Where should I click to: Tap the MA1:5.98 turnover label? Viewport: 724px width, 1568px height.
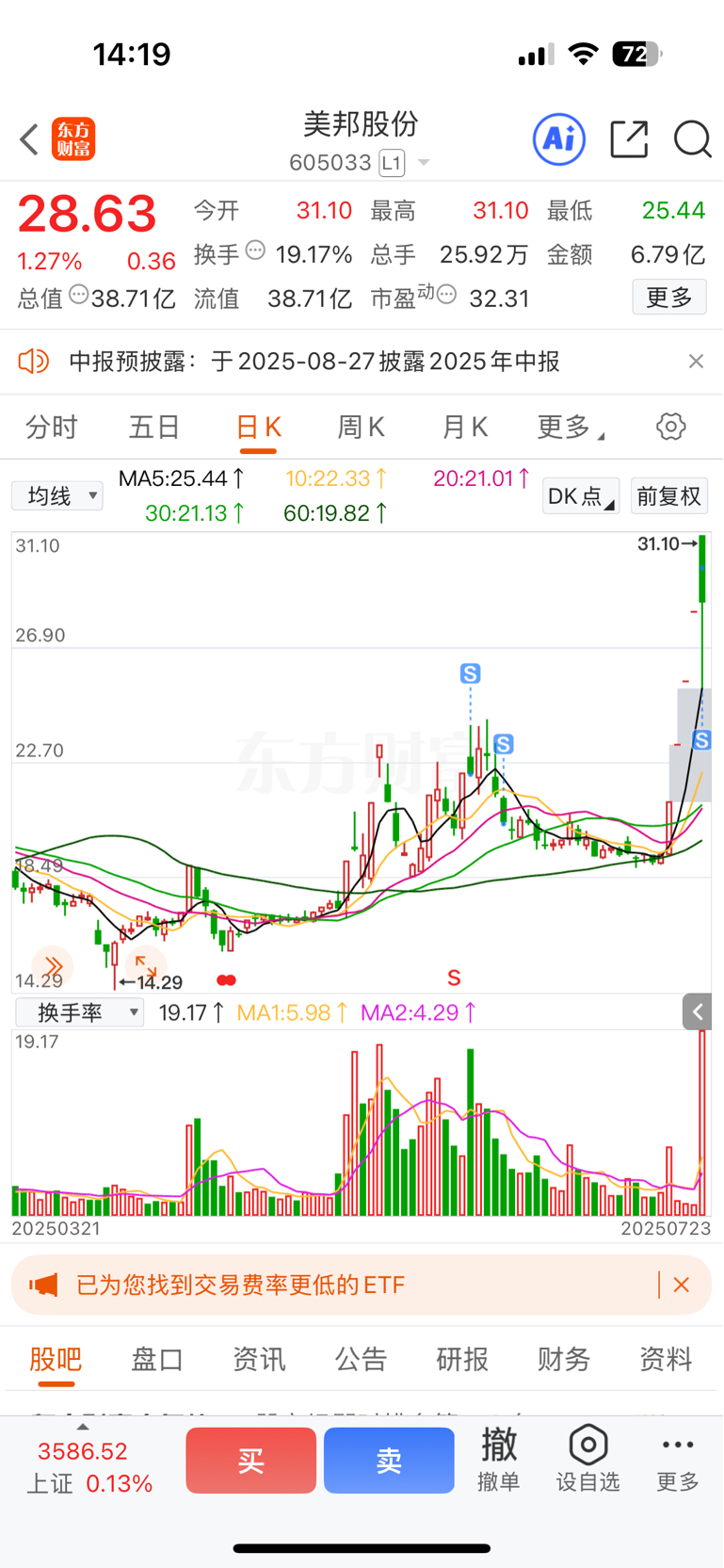coord(293,1012)
